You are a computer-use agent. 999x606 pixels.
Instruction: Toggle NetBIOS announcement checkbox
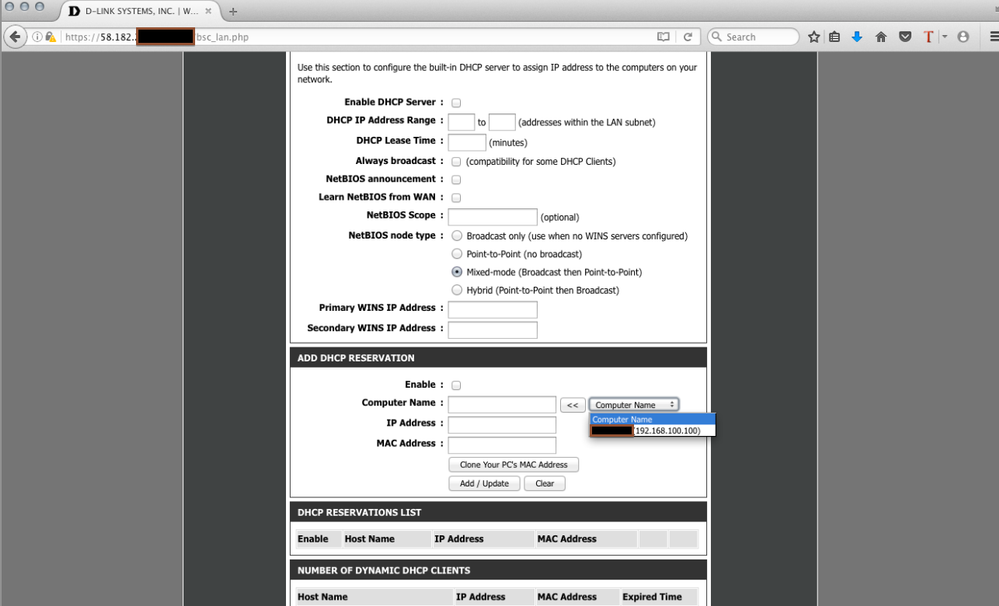[x=456, y=180]
